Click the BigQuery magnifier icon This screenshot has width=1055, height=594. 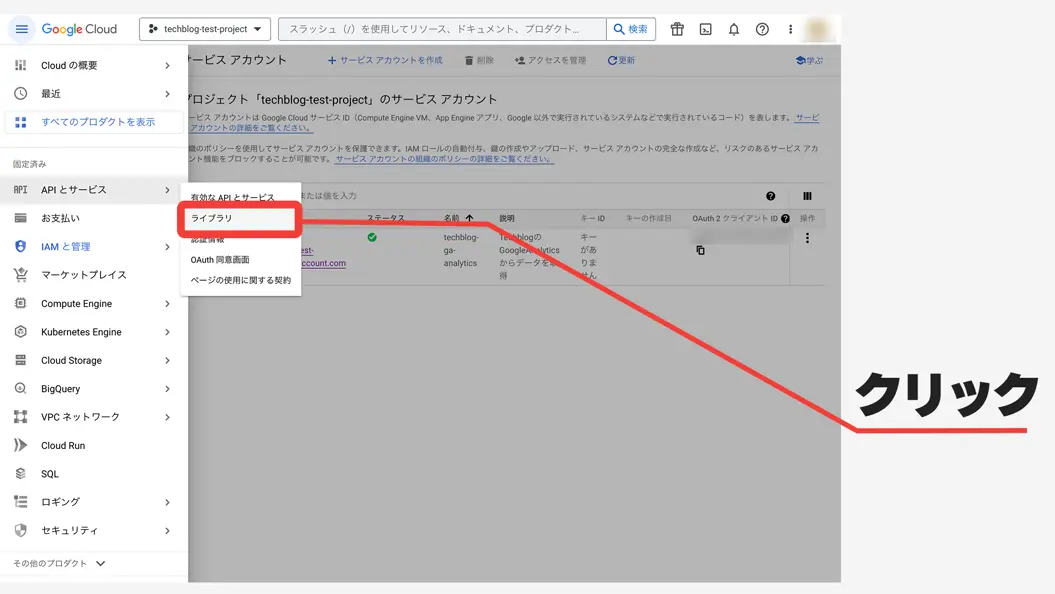coord(21,388)
